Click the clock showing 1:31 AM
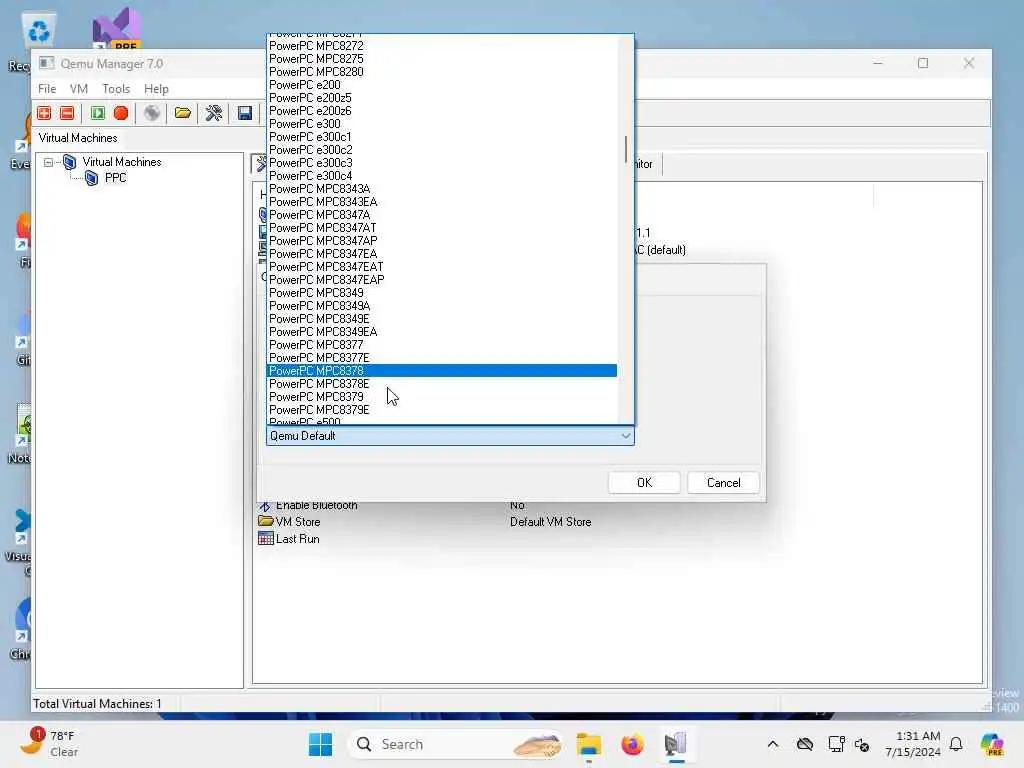1024x768 pixels. click(x=918, y=736)
